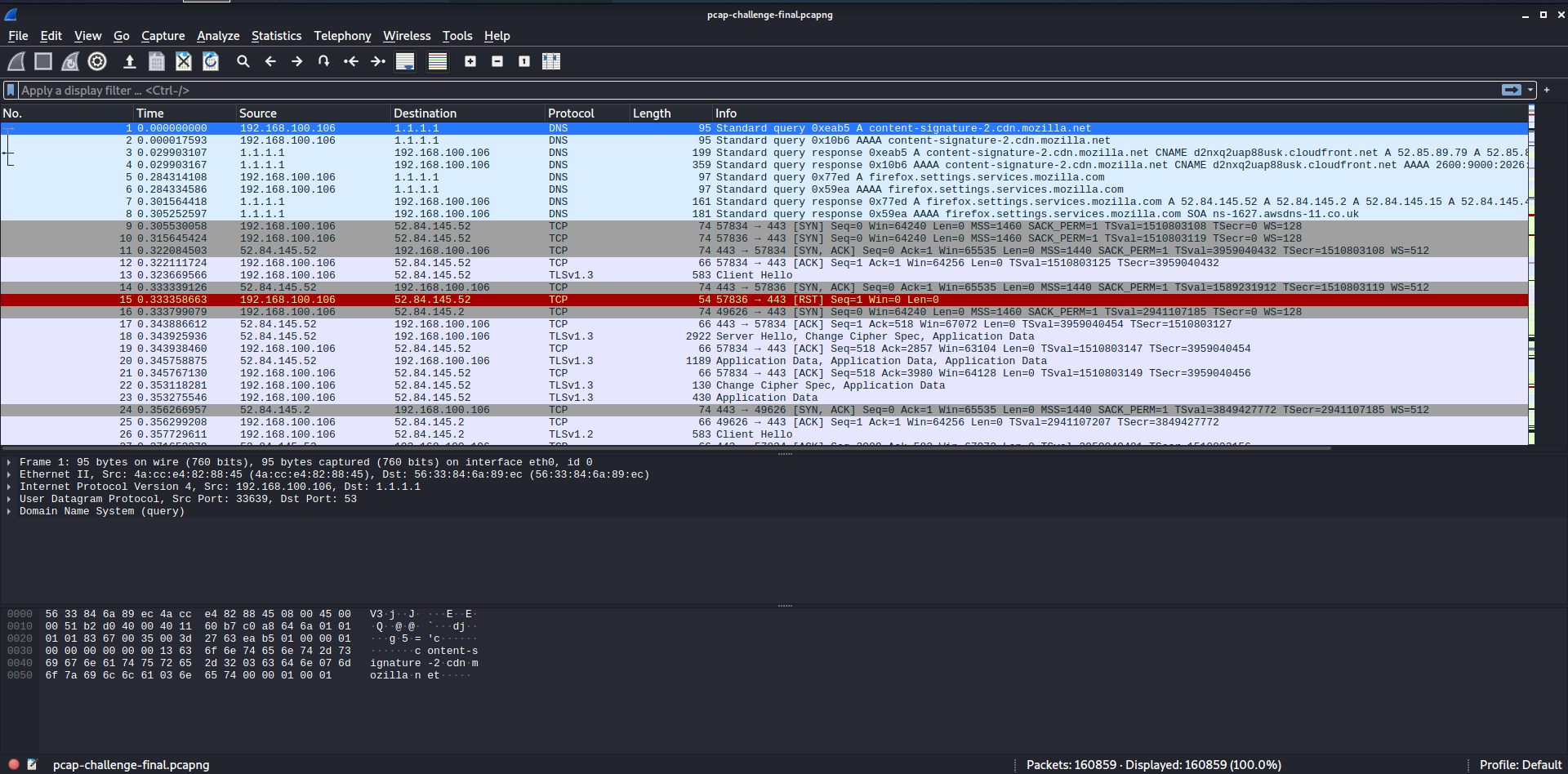
Task: Open the Telephony menu
Action: [342, 36]
